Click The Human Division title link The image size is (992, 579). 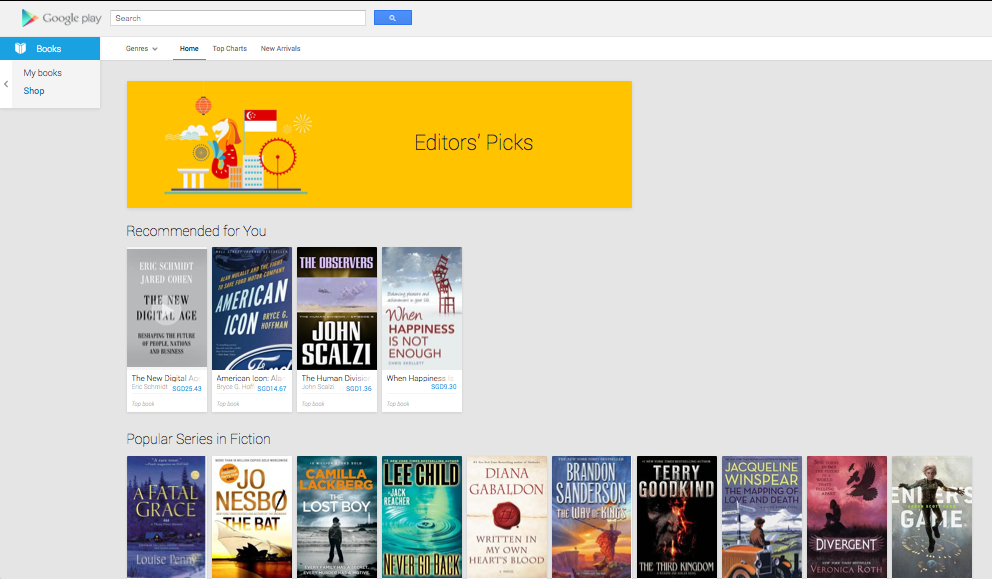point(336,378)
